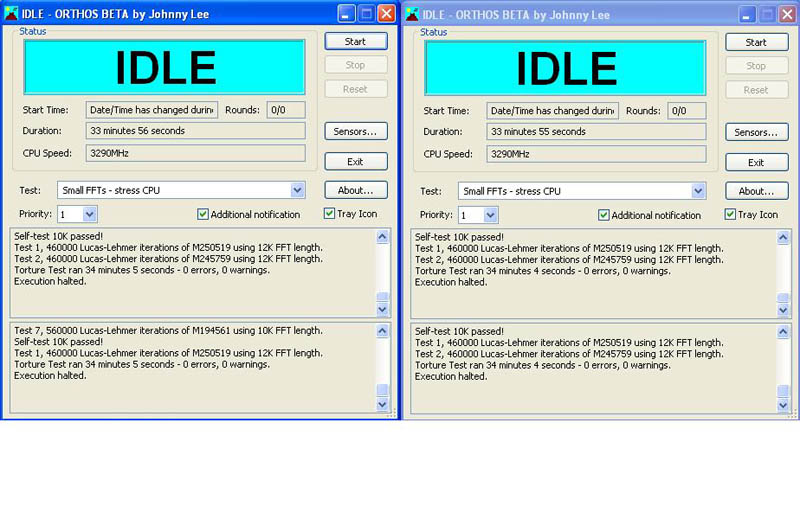The height and width of the screenshot is (519, 800).
Task: Click scroll down arrow of upper log, right window
Action: point(783,310)
